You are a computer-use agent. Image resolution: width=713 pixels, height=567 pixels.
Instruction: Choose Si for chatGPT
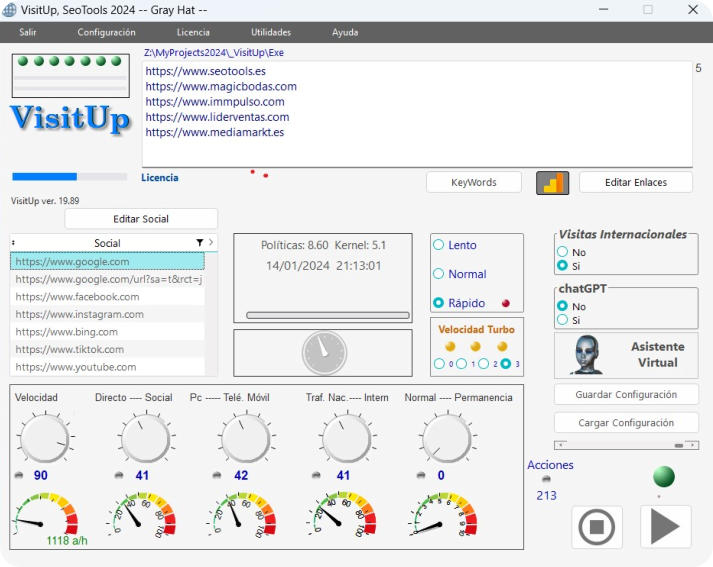tap(562, 319)
